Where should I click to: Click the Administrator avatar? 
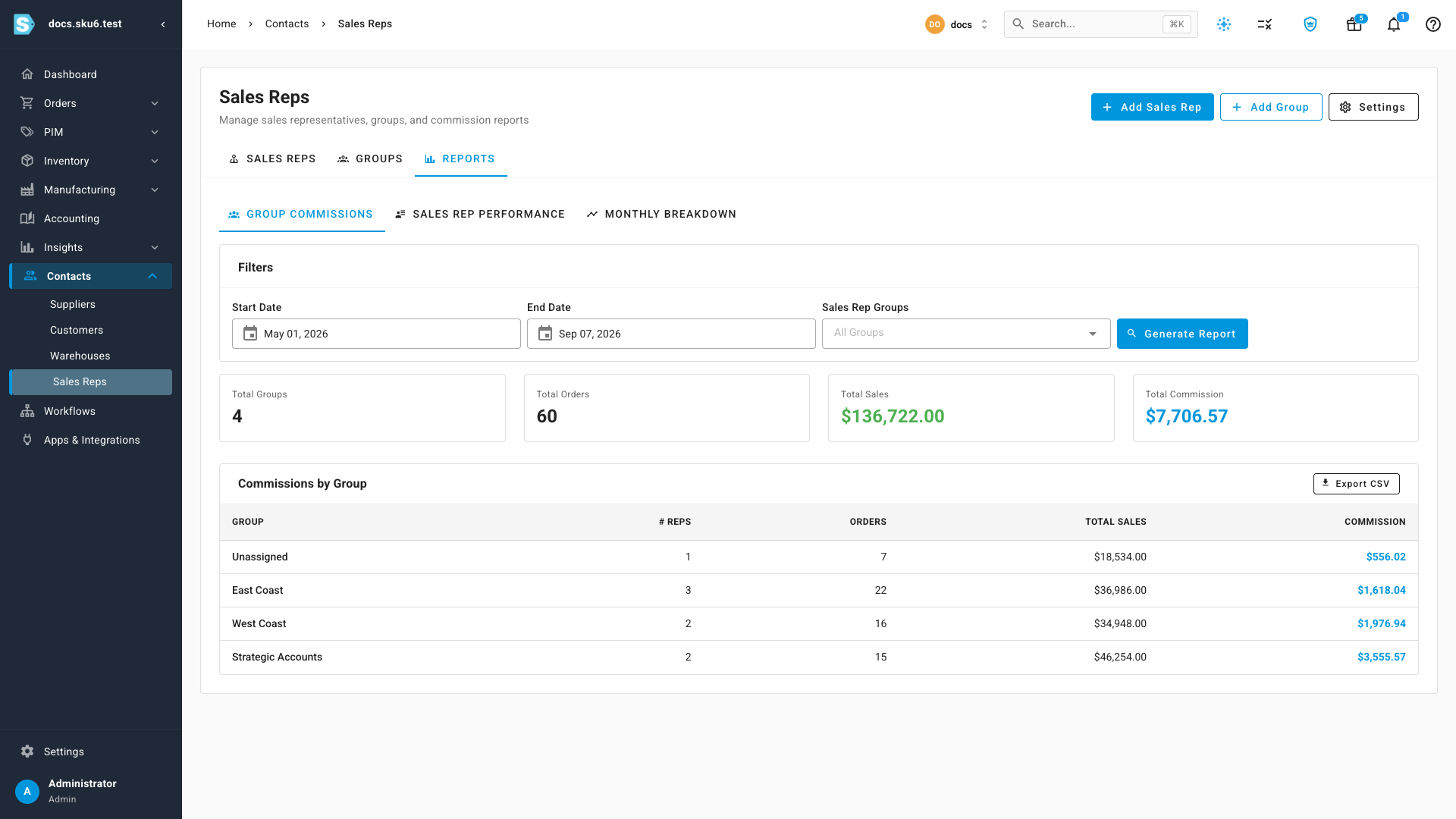27,791
